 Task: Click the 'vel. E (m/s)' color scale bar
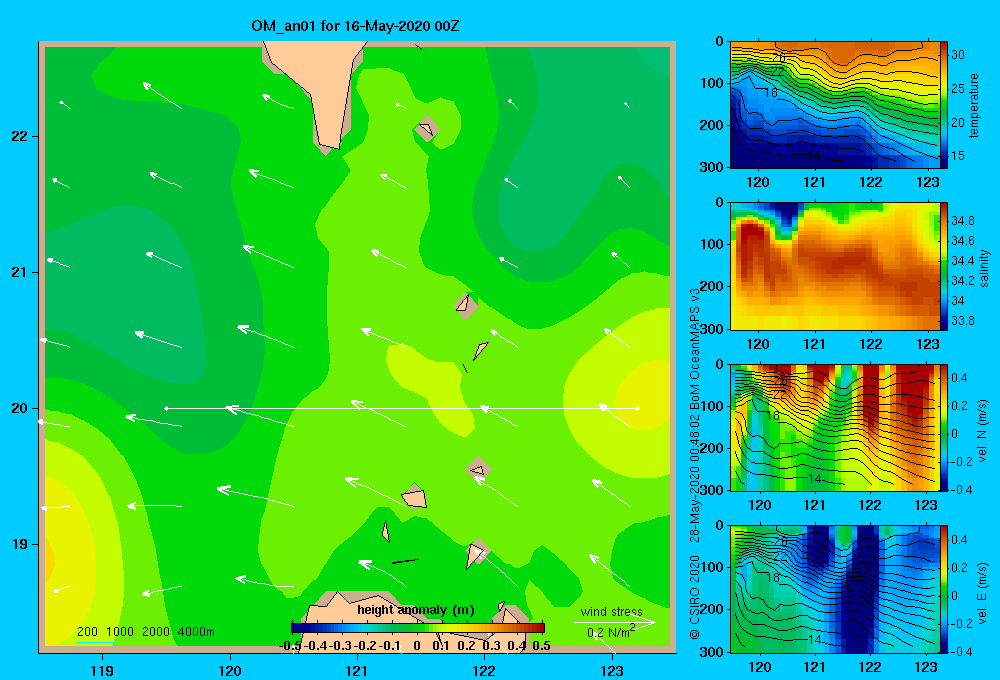pos(944,589)
